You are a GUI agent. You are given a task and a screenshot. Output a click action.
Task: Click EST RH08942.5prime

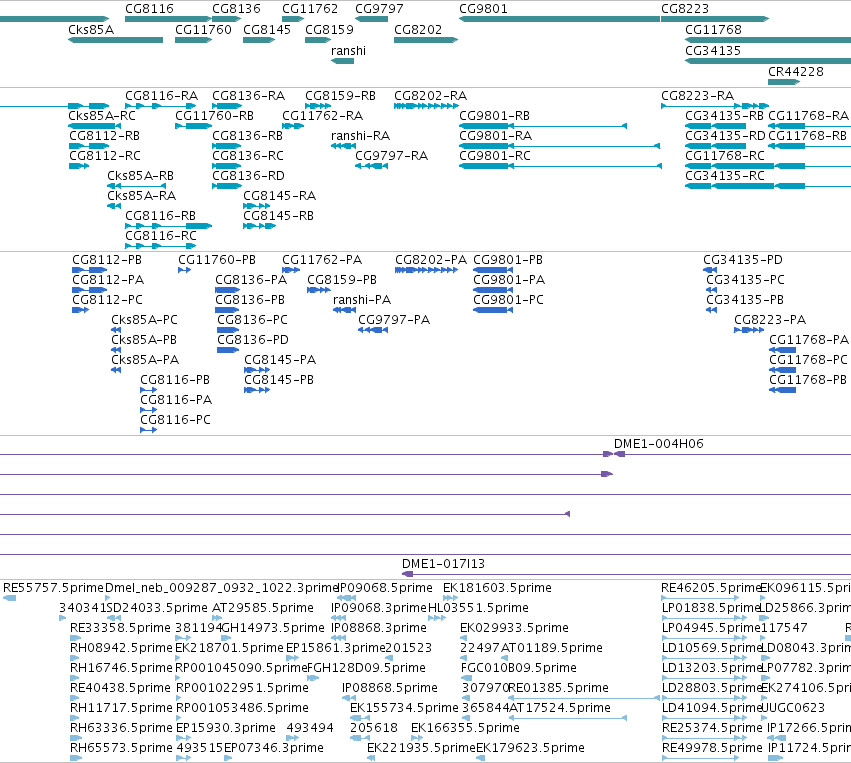point(75,658)
